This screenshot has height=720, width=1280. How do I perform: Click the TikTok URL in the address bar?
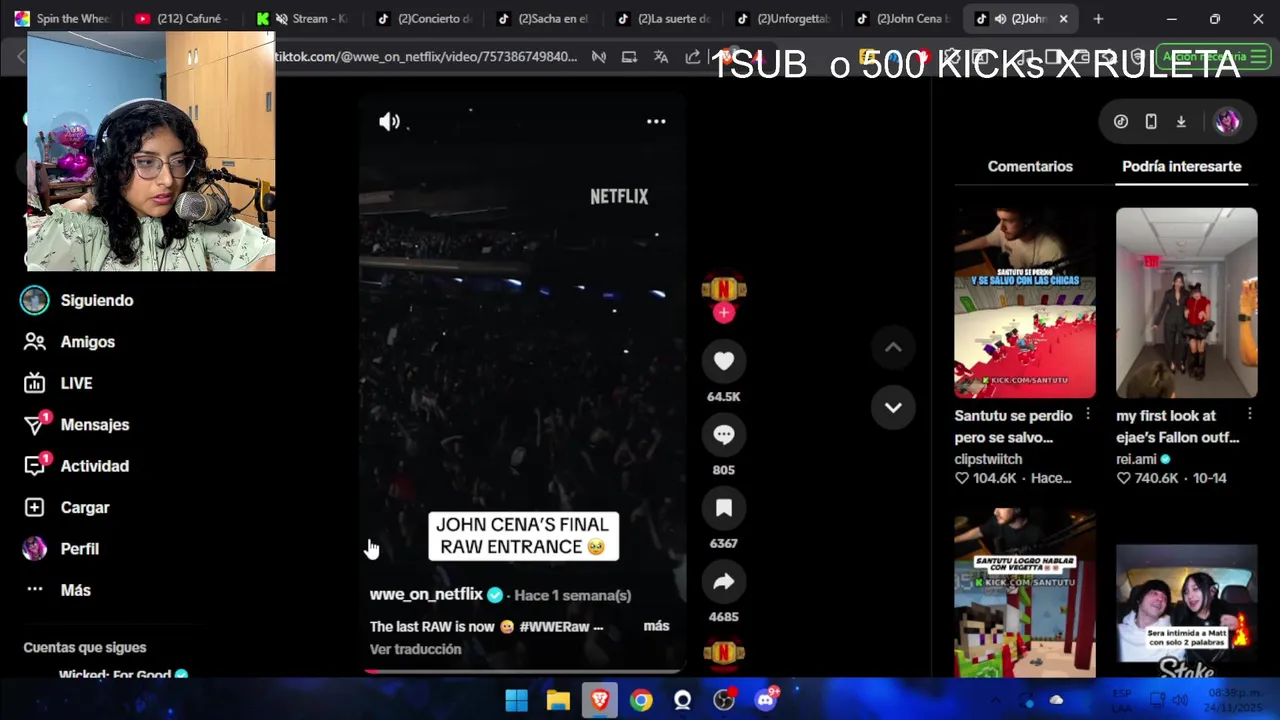425,57
